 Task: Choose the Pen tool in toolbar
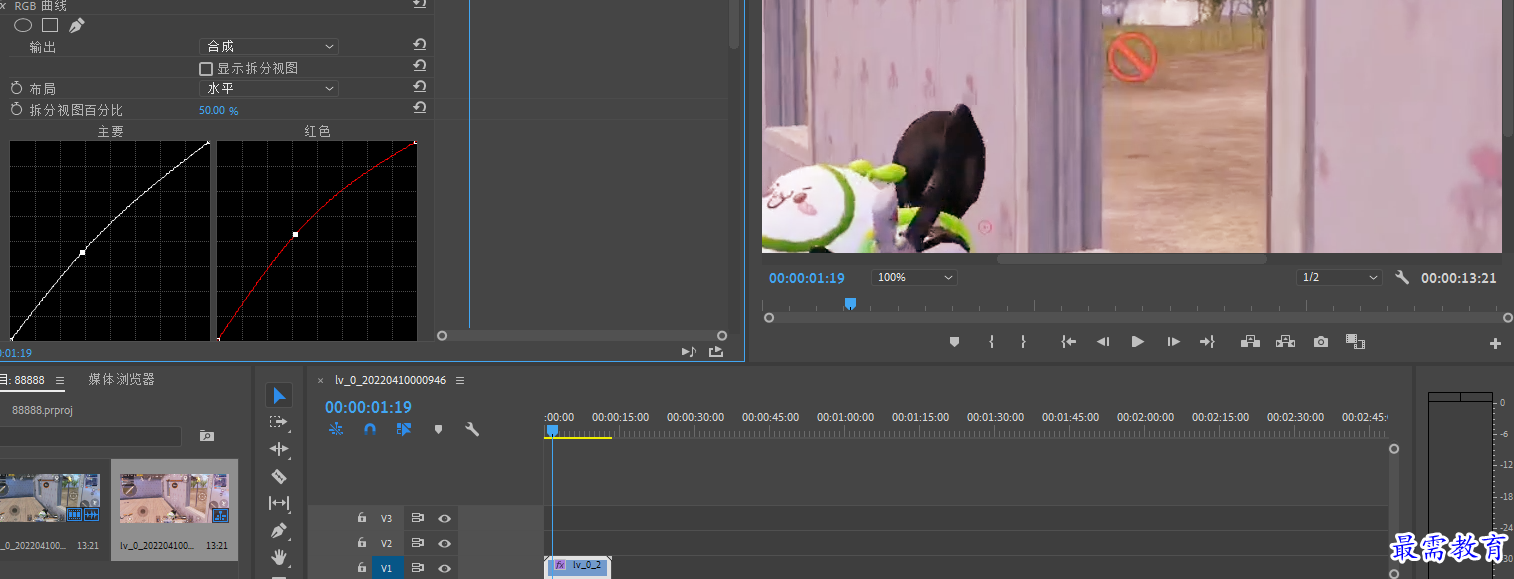click(x=279, y=530)
